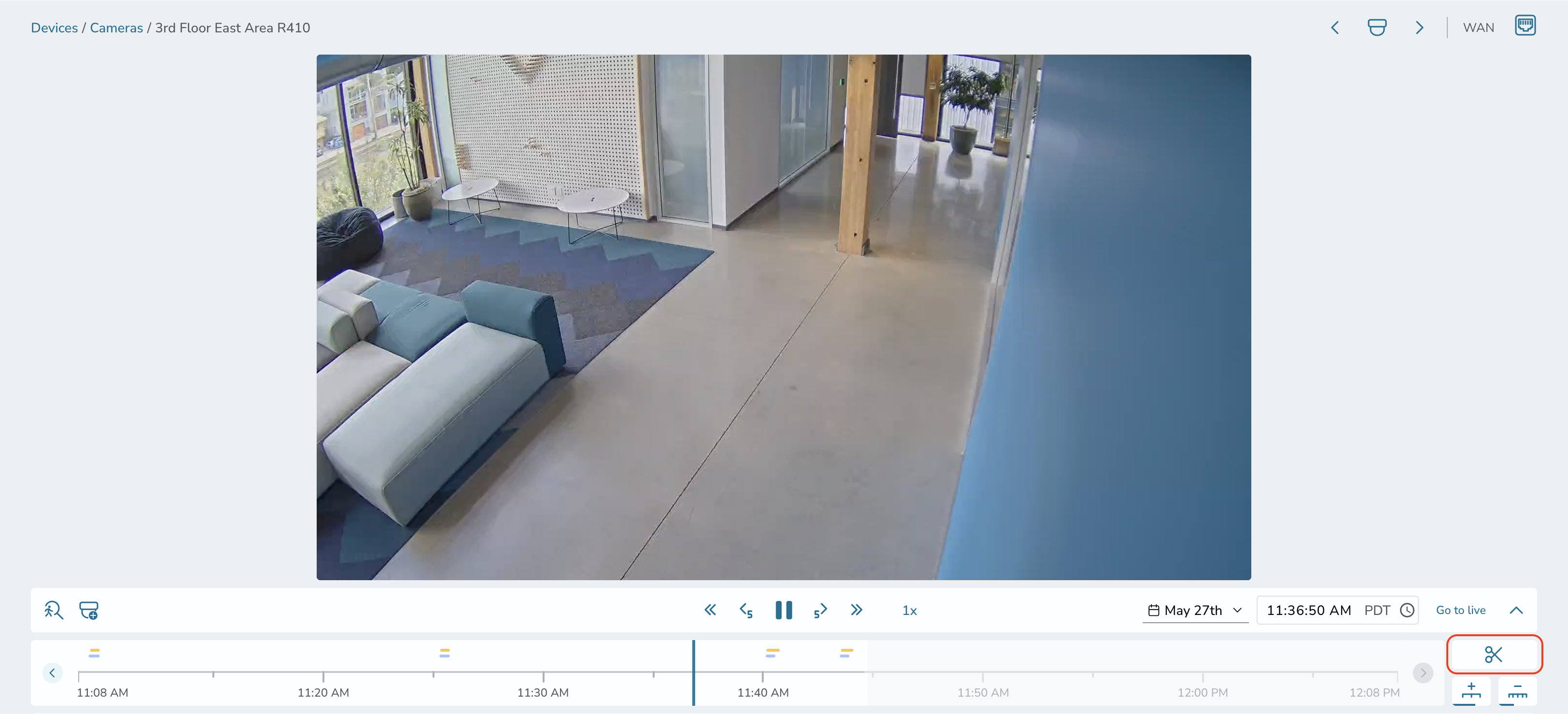Zoom in the timeline scale
The image size is (1568, 714).
[1470, 691]
